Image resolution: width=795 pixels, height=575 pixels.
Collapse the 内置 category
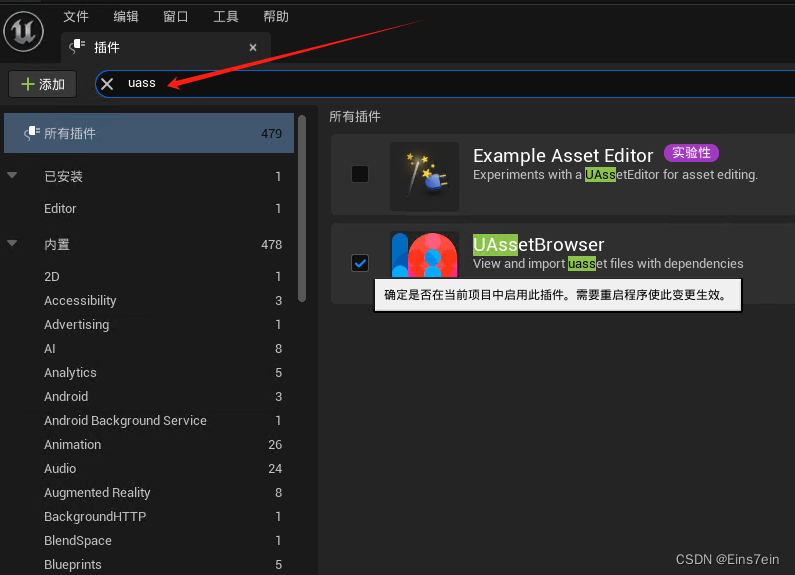click(x=12, y=243)
